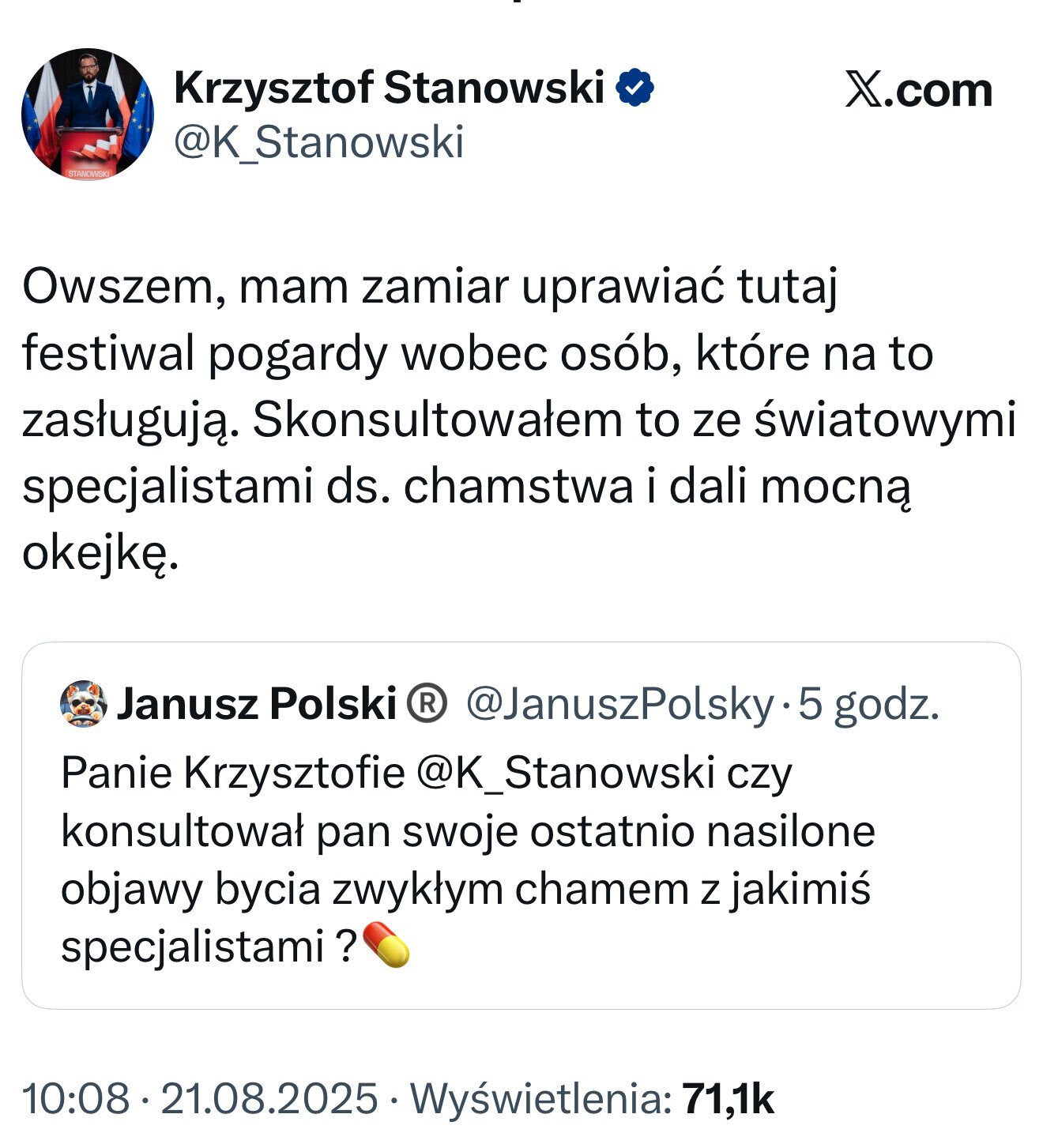Click the "Wyświetlenia" views label
The image size is (1043, 1148).
[x=541, y=1098]
